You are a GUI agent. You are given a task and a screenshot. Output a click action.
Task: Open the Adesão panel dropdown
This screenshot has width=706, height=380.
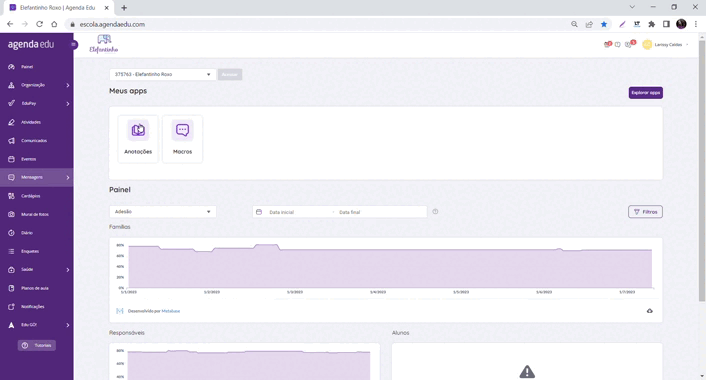coord(163,212)
